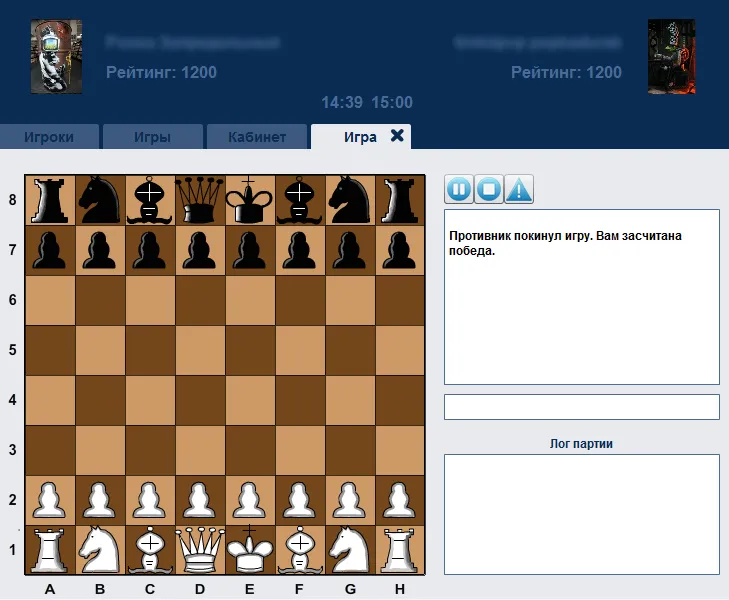Select the white pawn on A2
Image resolution: width=729 pixels, height=600 pixels.
point(50,500)
